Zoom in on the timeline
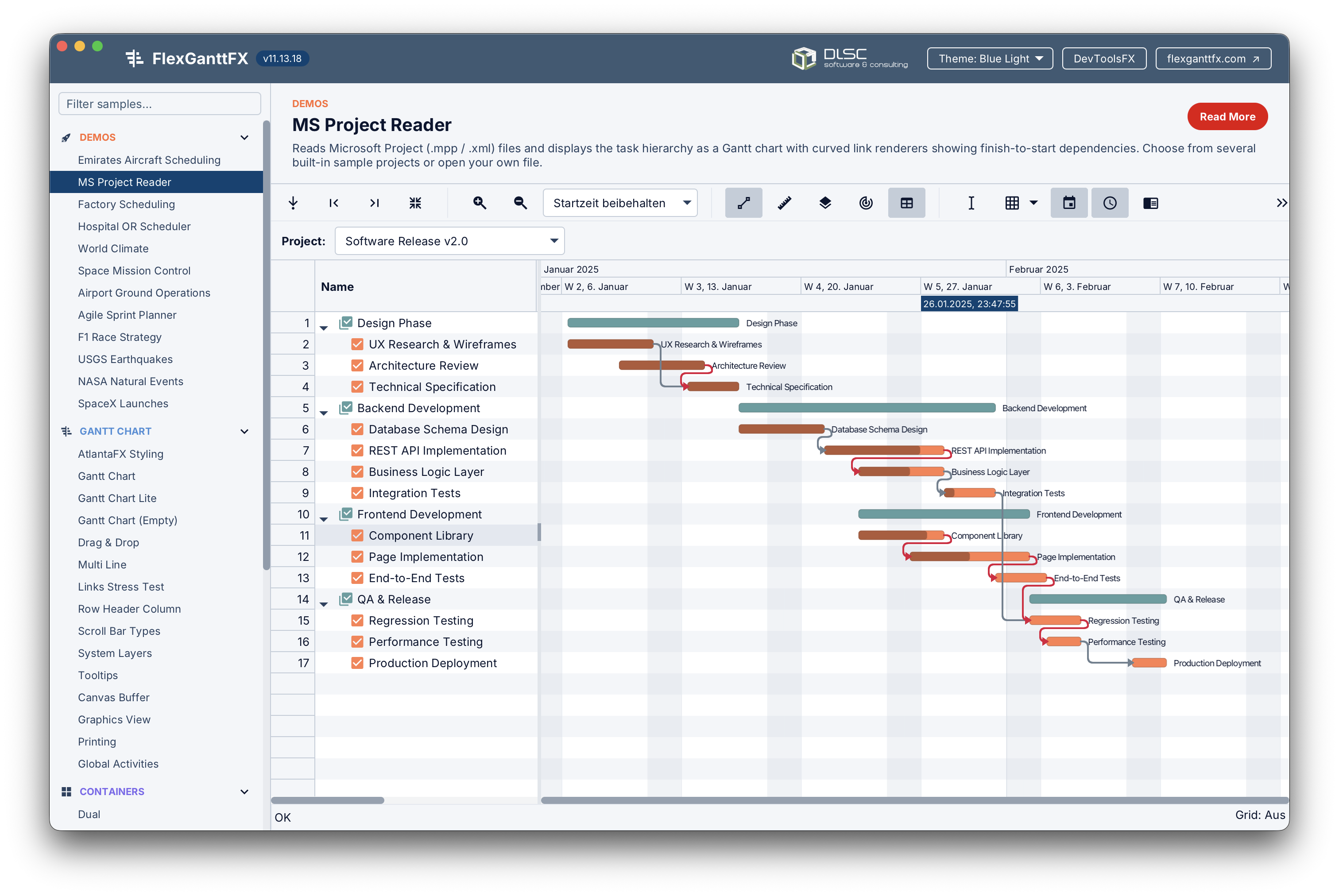1339x896 pixels. (x=480, y=203)
